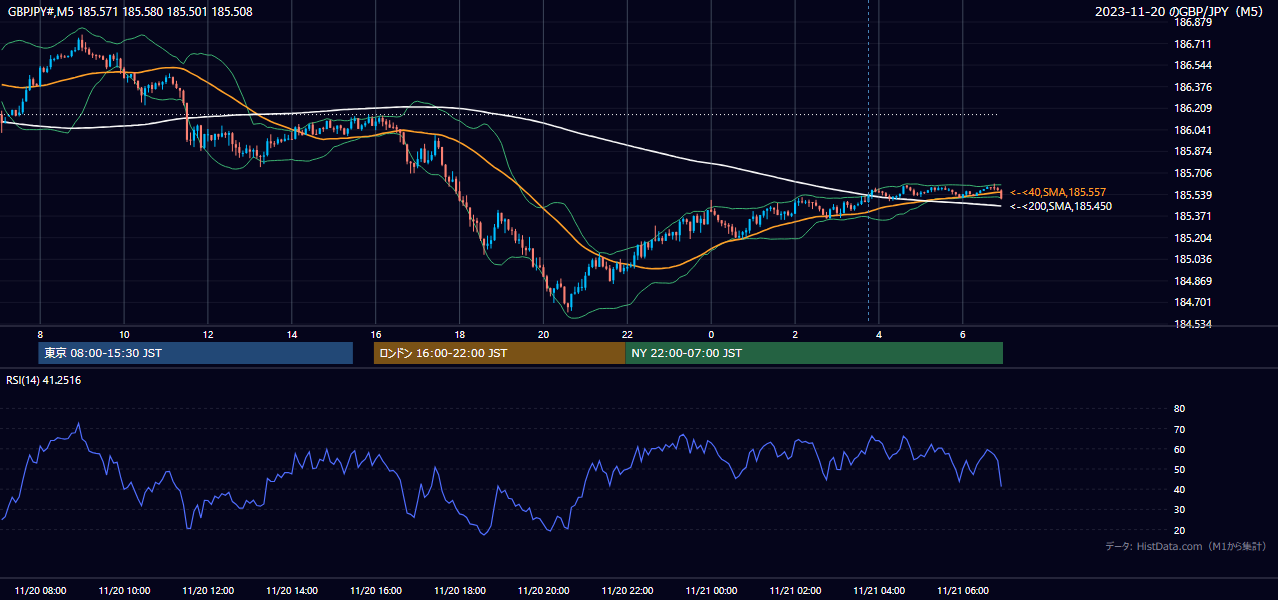Click RSI scale value 60

(x=1179, y=449)
